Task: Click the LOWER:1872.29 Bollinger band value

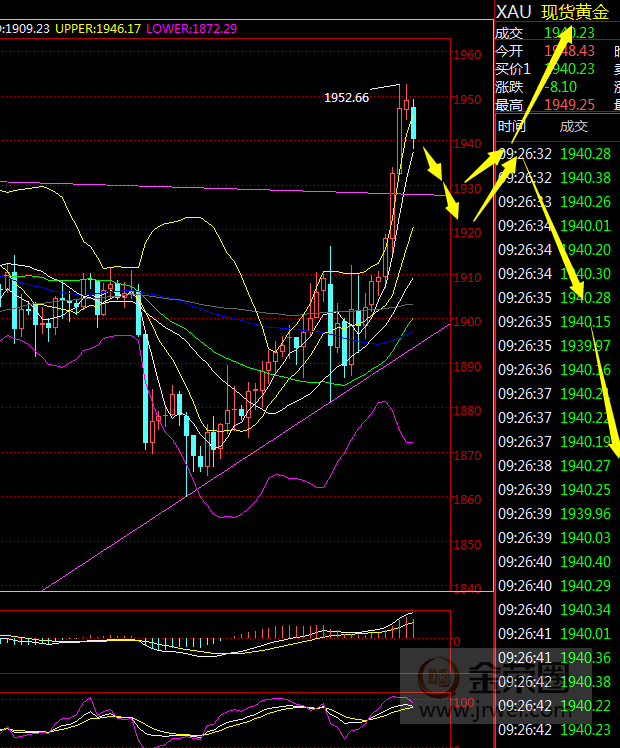Action: coord(192,29)
